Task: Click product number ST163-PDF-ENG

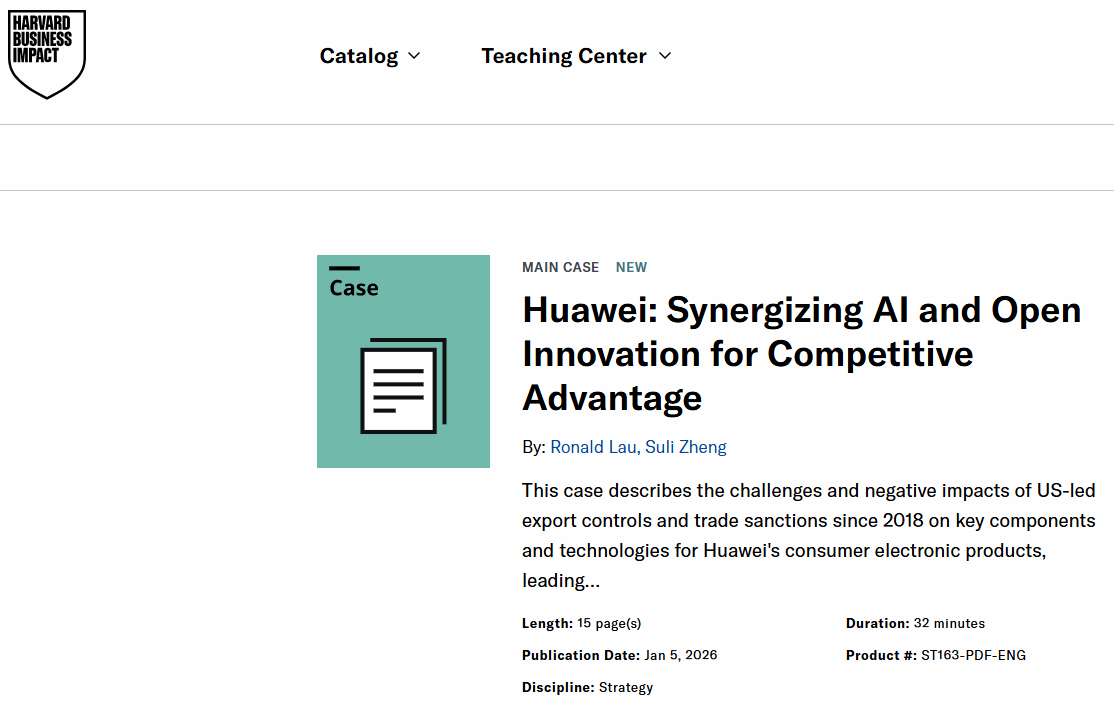Action: (972, 655)
